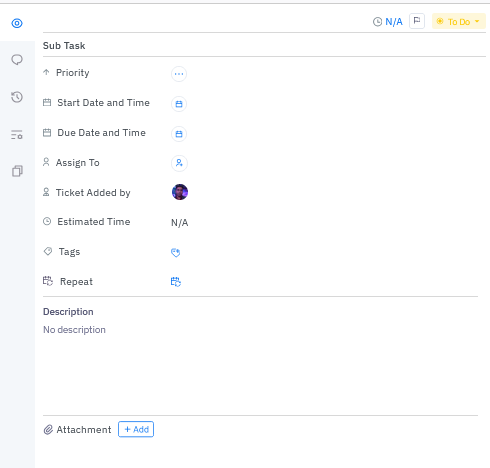
Task: Add tags using the tag icon
Action: point(175,252)
